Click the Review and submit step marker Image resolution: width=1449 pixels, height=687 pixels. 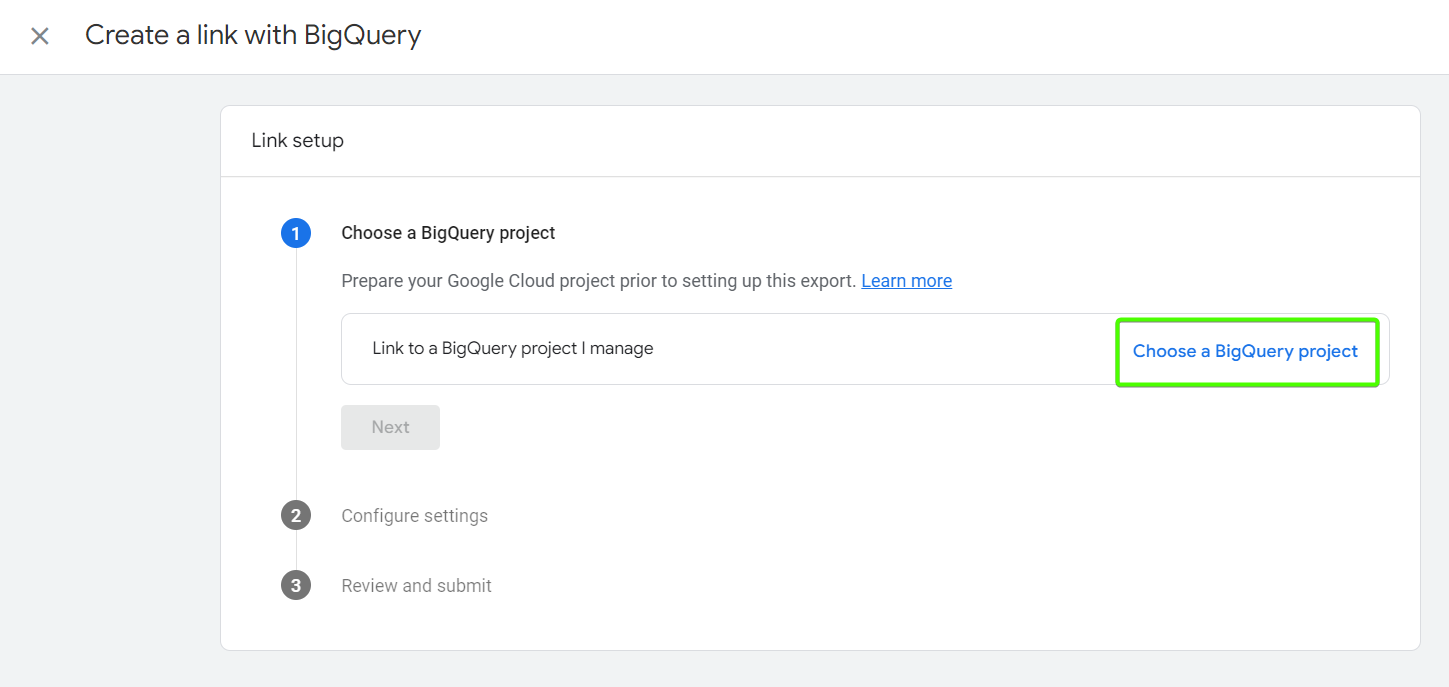pyautogui.click(x=416, y=585)
